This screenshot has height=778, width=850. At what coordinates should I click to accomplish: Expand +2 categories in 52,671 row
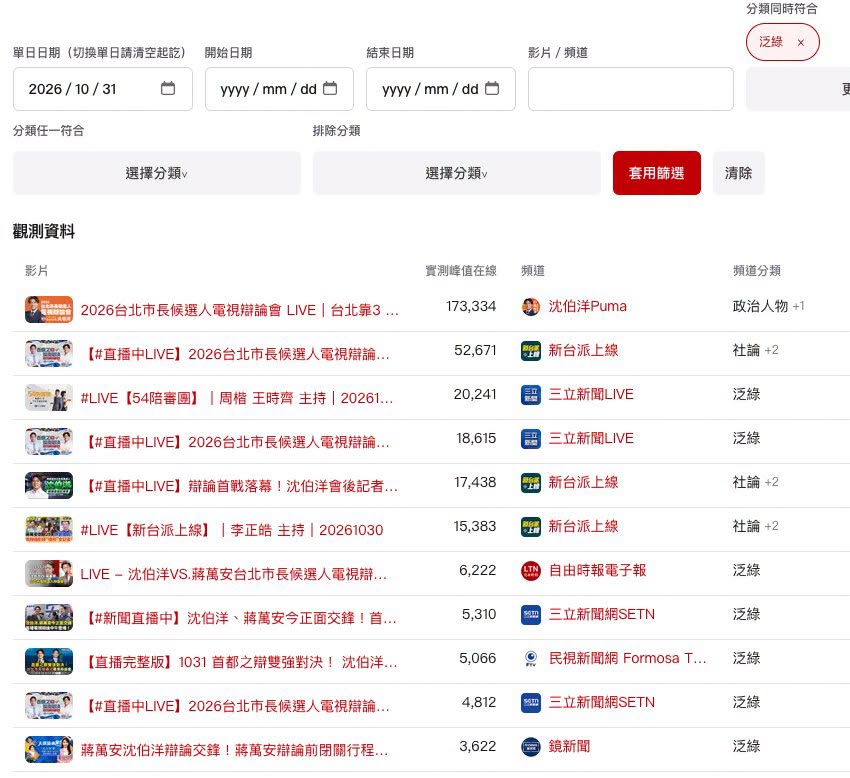tap(771, 350)
